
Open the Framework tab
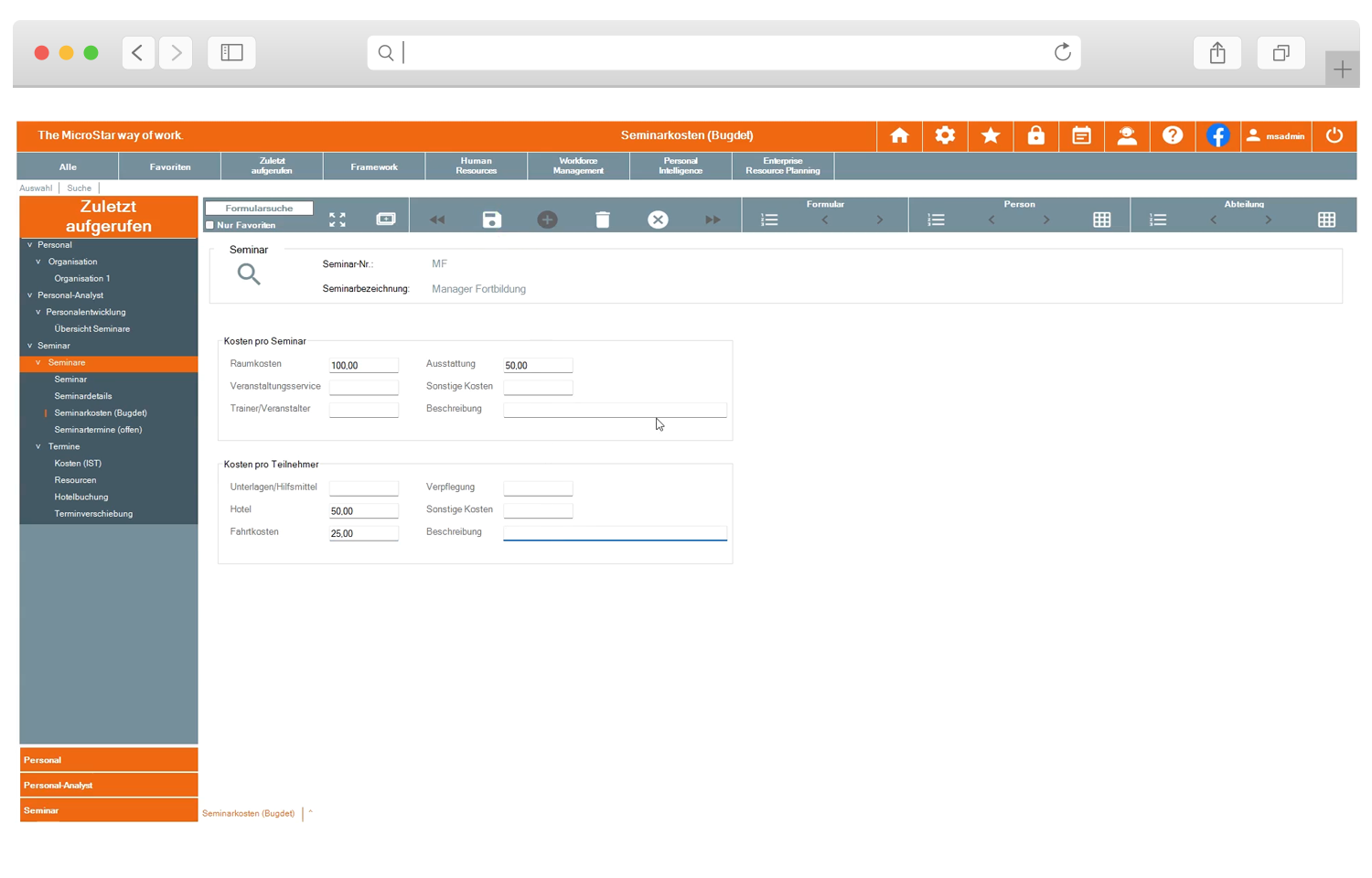374,167
